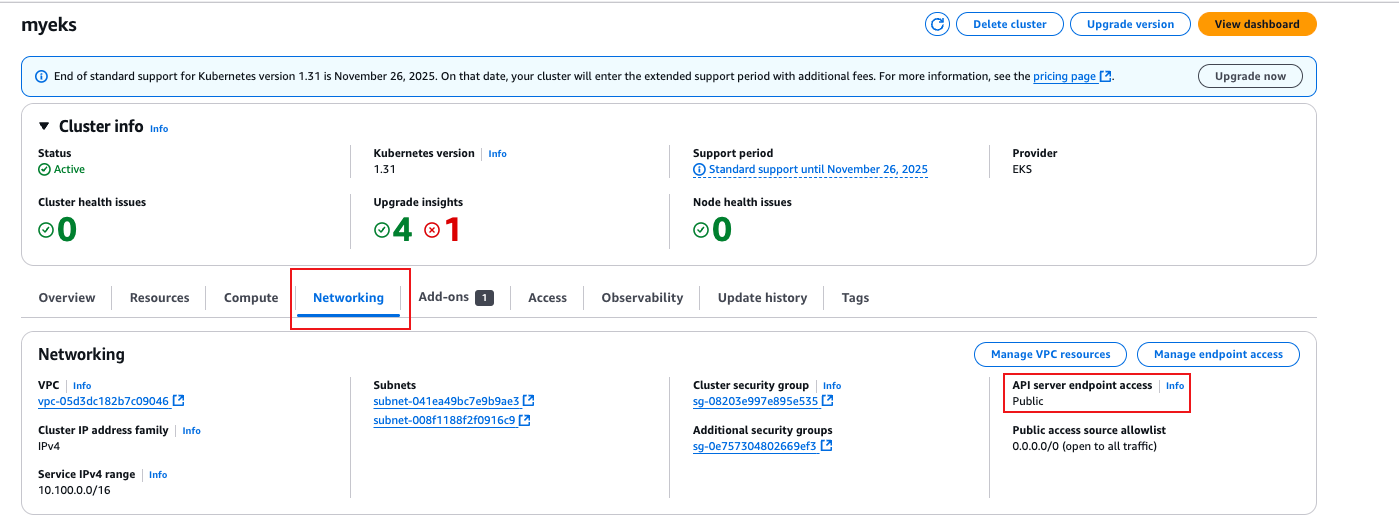Go to the Access tab
Viewport: 1399px width, 521px height.
(x=547, y=298)
